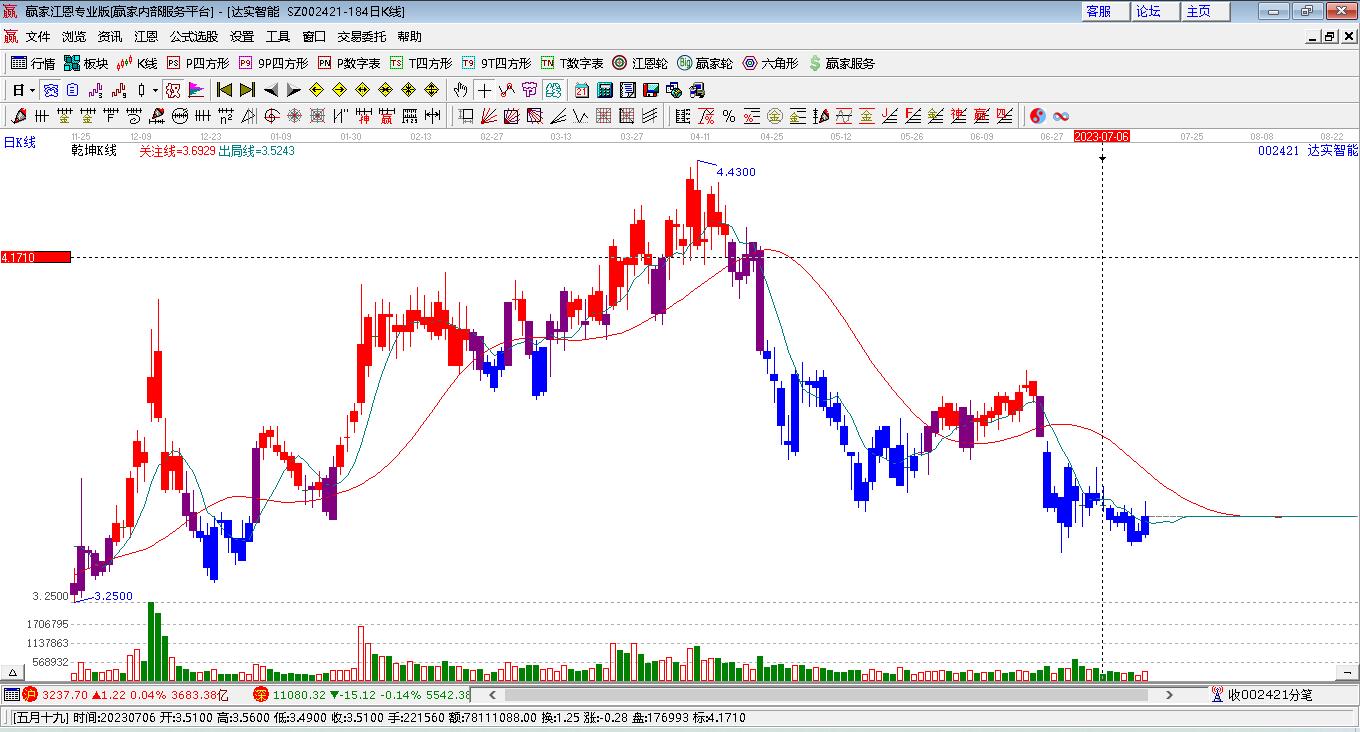Launch the 江恩轮 Gann wheel
The image size is (1360, 732).
pos(640,63)
